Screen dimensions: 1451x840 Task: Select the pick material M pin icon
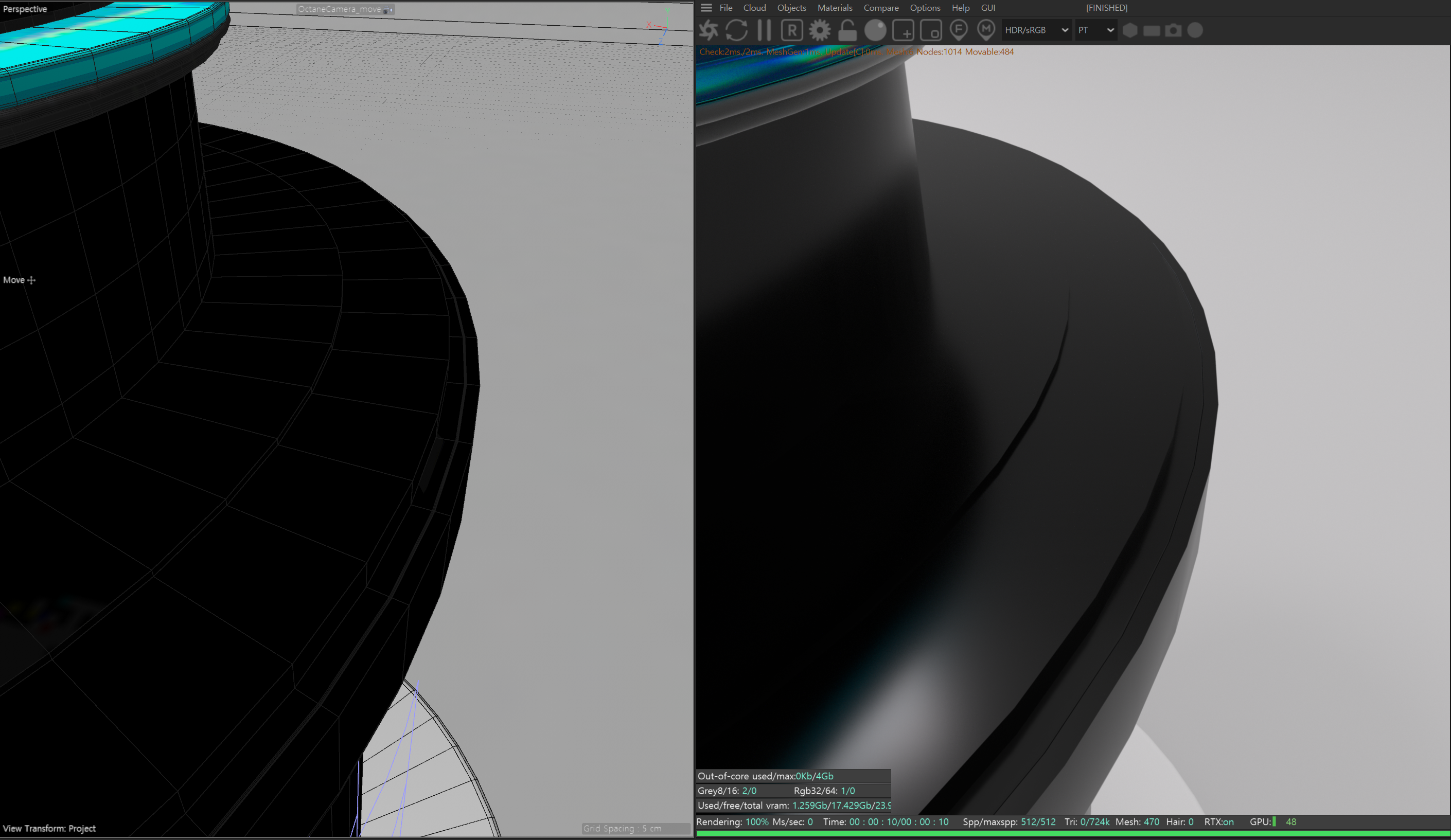[x=986, y=30]
